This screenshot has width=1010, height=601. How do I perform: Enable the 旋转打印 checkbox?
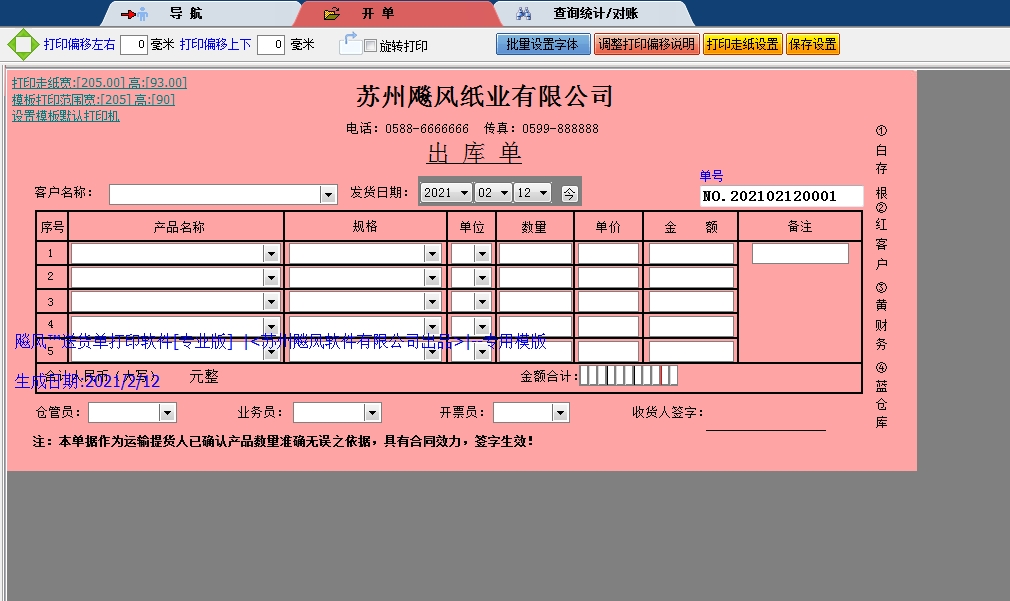[371, 46]
